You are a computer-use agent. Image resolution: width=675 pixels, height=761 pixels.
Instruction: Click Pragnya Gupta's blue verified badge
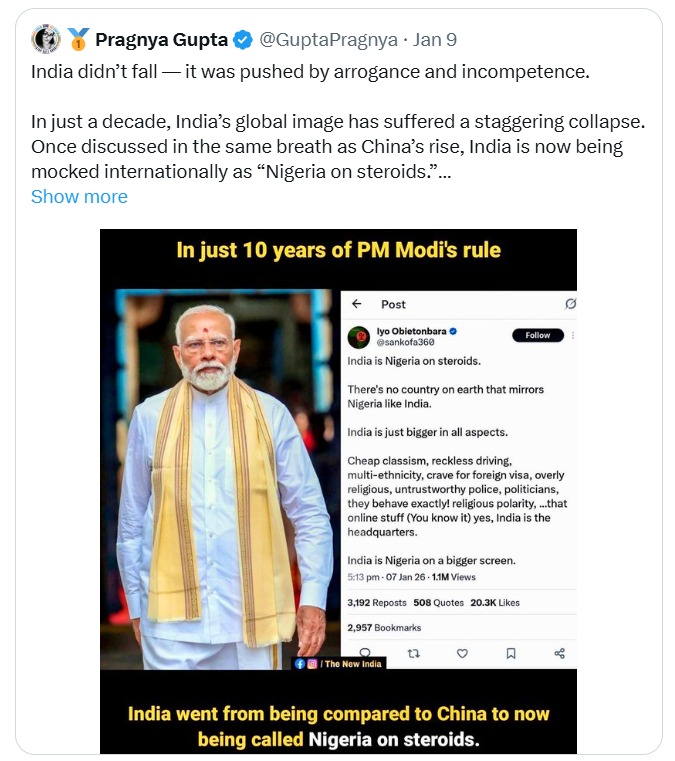coord(242,41)
